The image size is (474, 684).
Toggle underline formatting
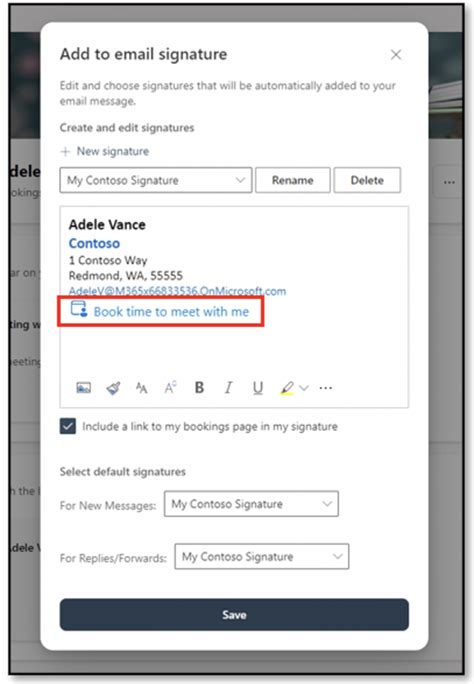258,388
